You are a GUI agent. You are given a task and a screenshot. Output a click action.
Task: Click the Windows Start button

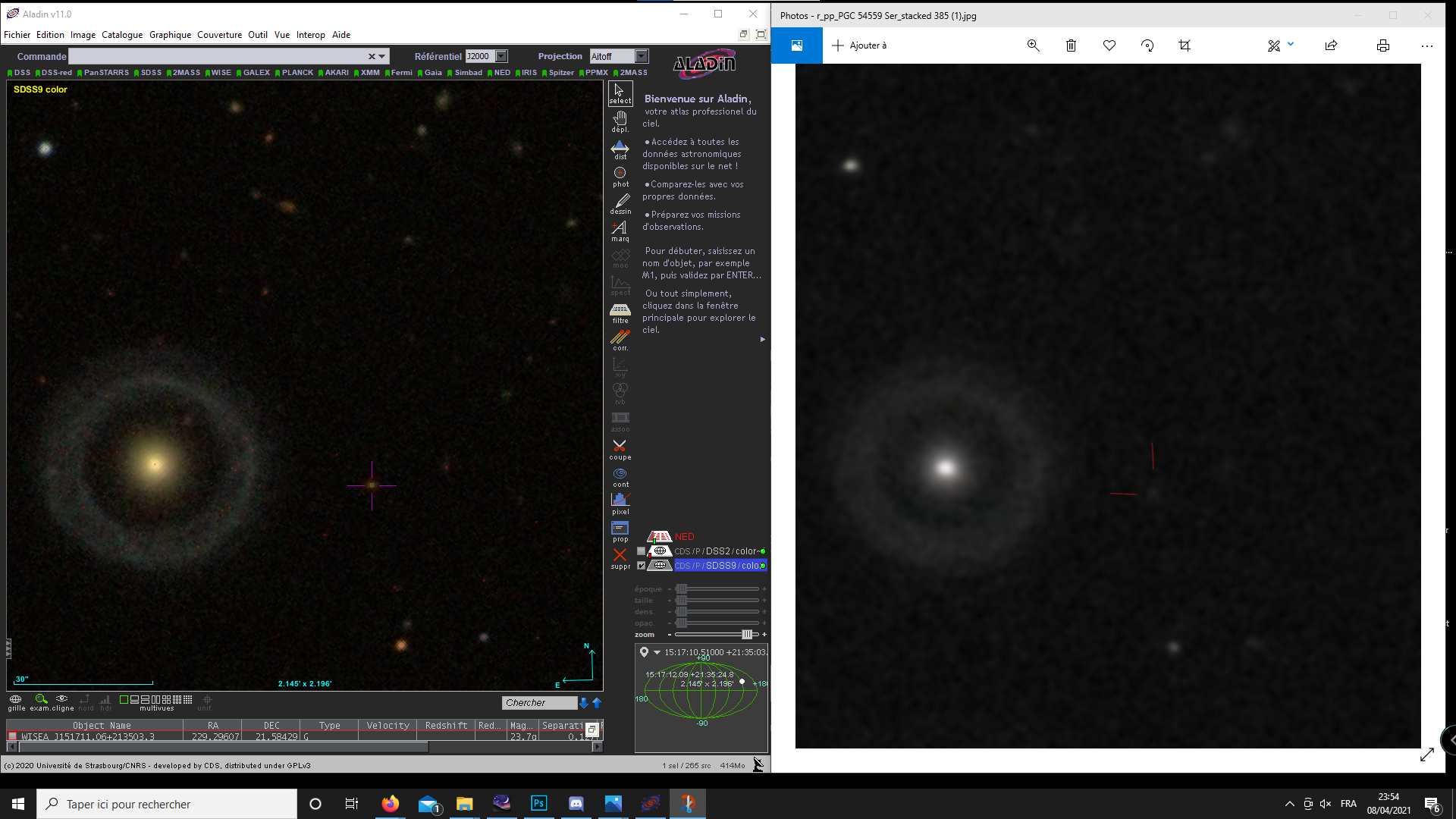point(18,804)
